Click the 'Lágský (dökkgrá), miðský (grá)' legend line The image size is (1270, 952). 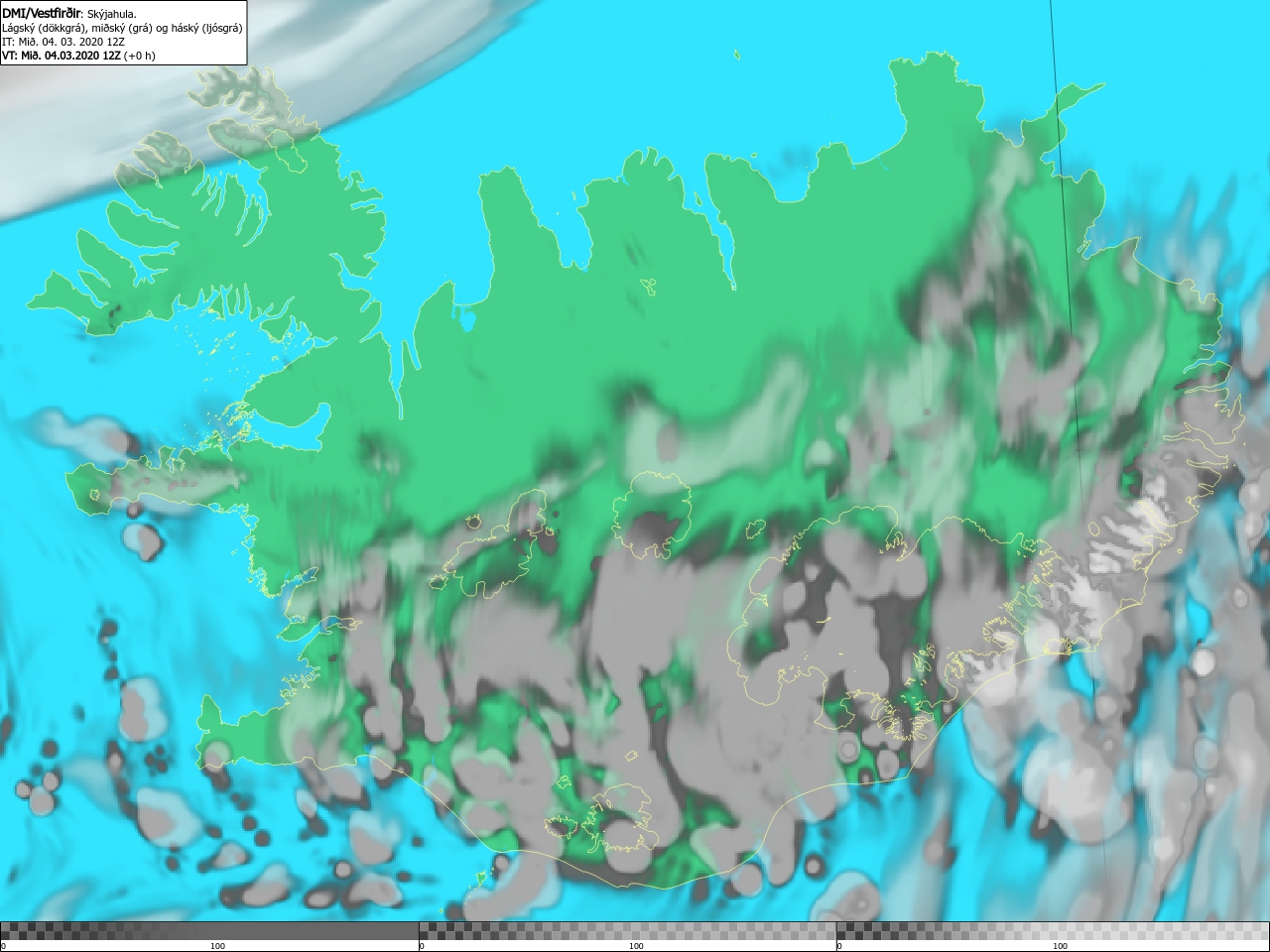(x=122, y=28)
